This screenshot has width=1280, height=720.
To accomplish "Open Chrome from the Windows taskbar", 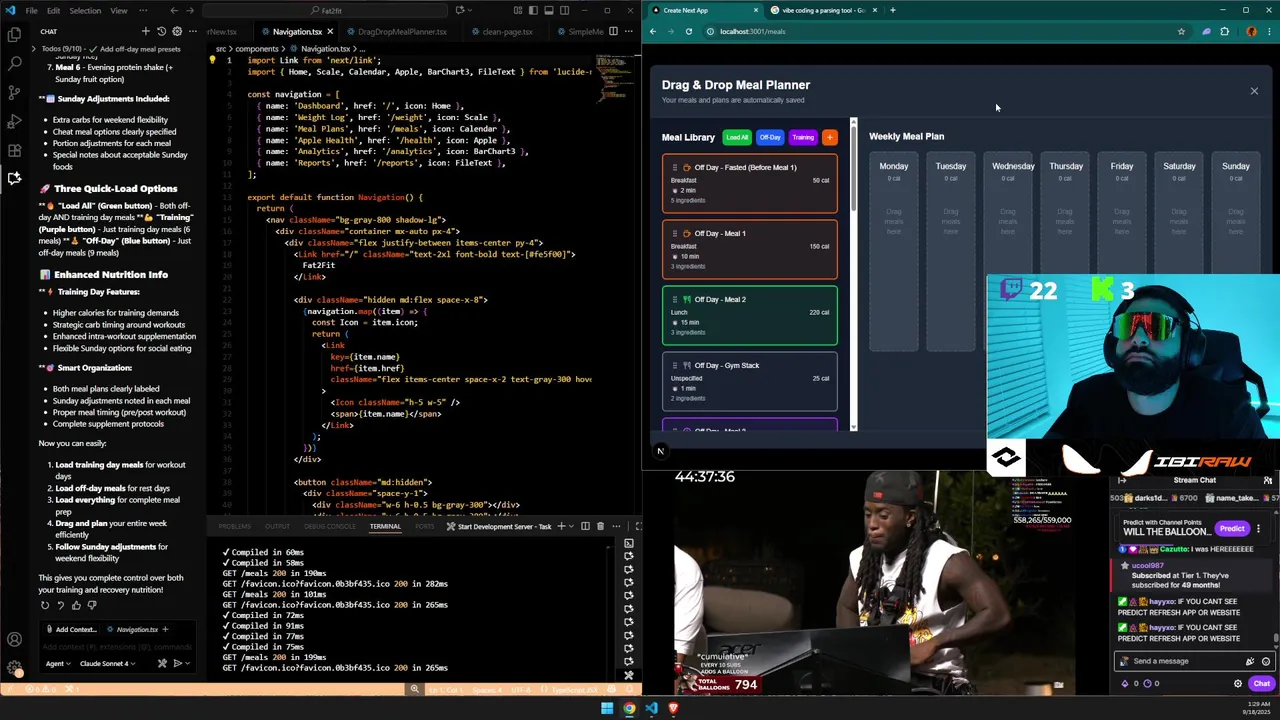I will [629, 708].
